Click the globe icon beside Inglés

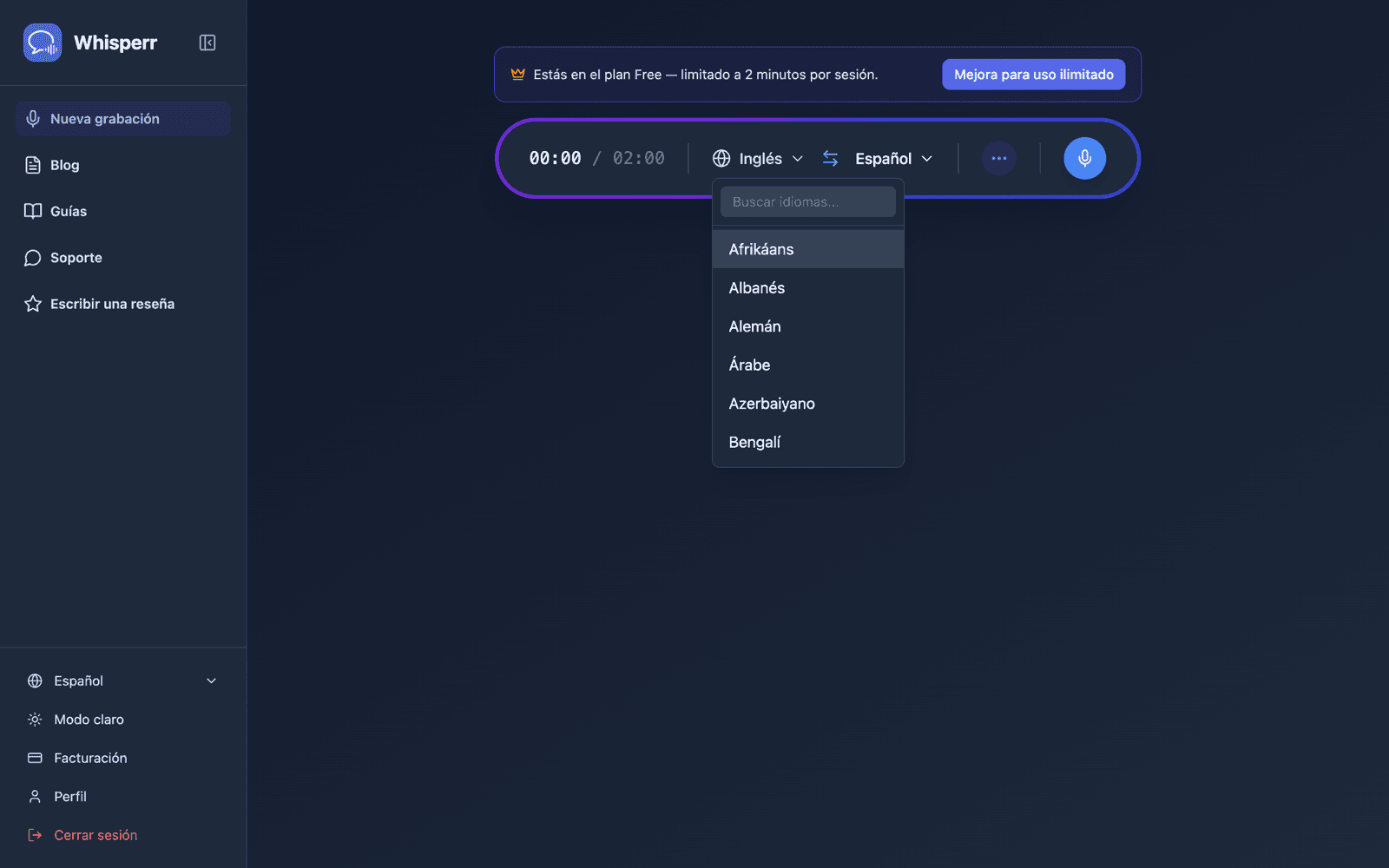point(721,158)
